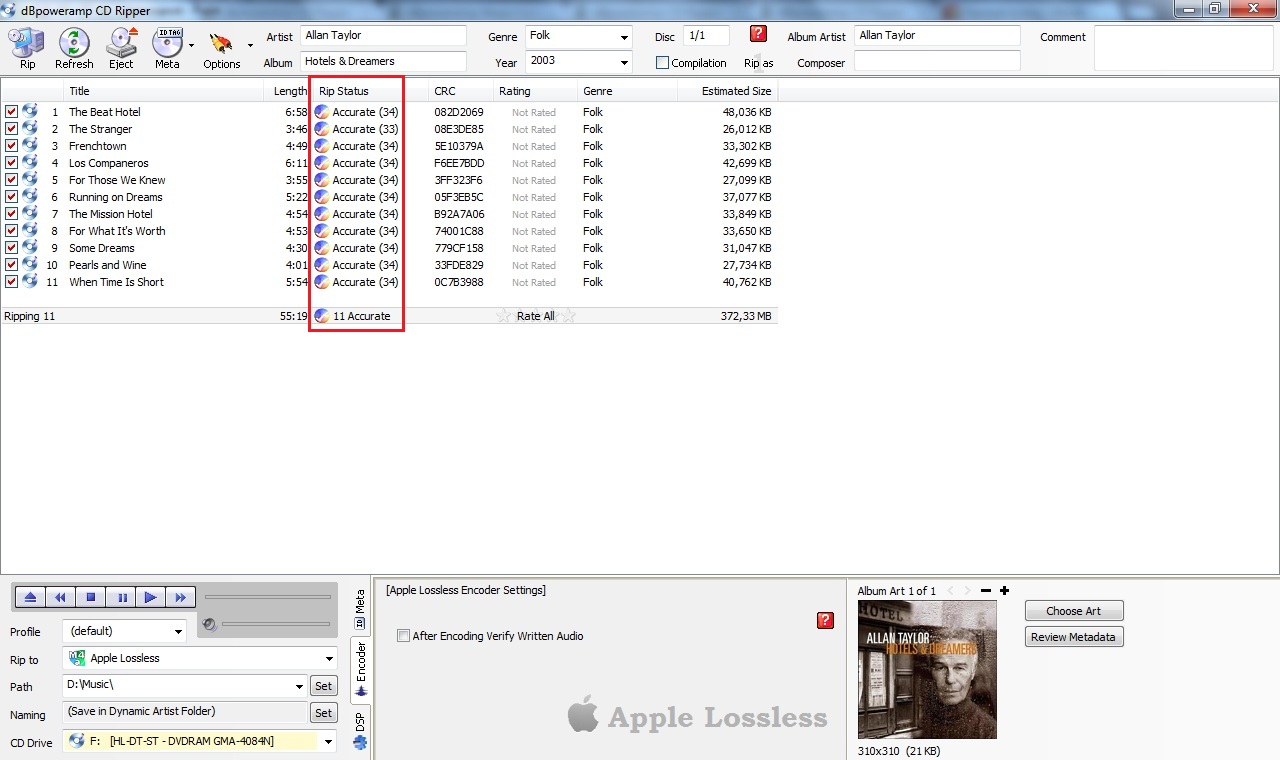Image resolution: width=1280 pixels, height=760 pixels.
Task: Expand the Genre dropdown
Action: click(x=624, y=37)
